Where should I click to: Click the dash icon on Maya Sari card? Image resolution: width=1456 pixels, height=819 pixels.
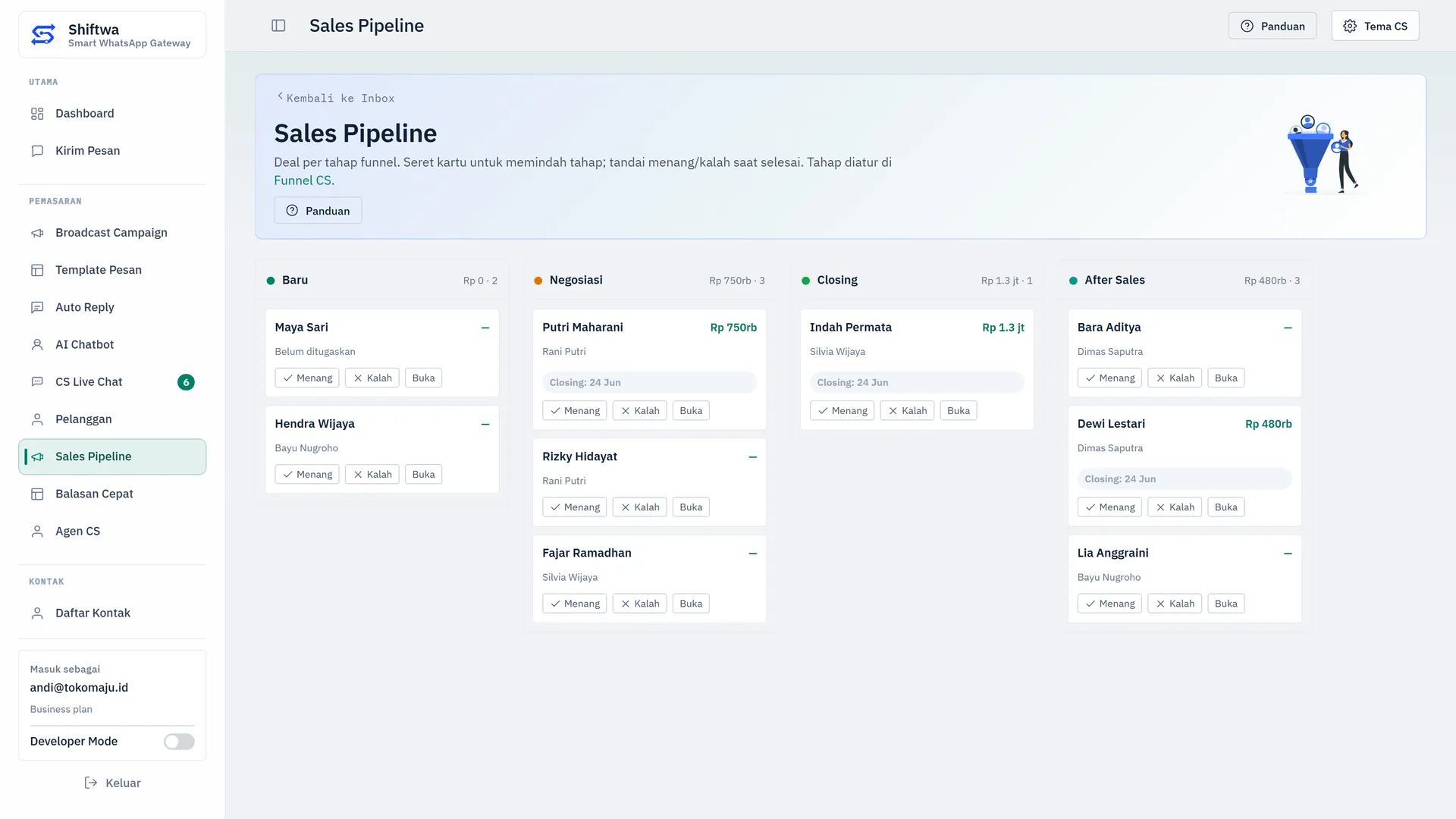pyautogui.click(x=485, y=328)
